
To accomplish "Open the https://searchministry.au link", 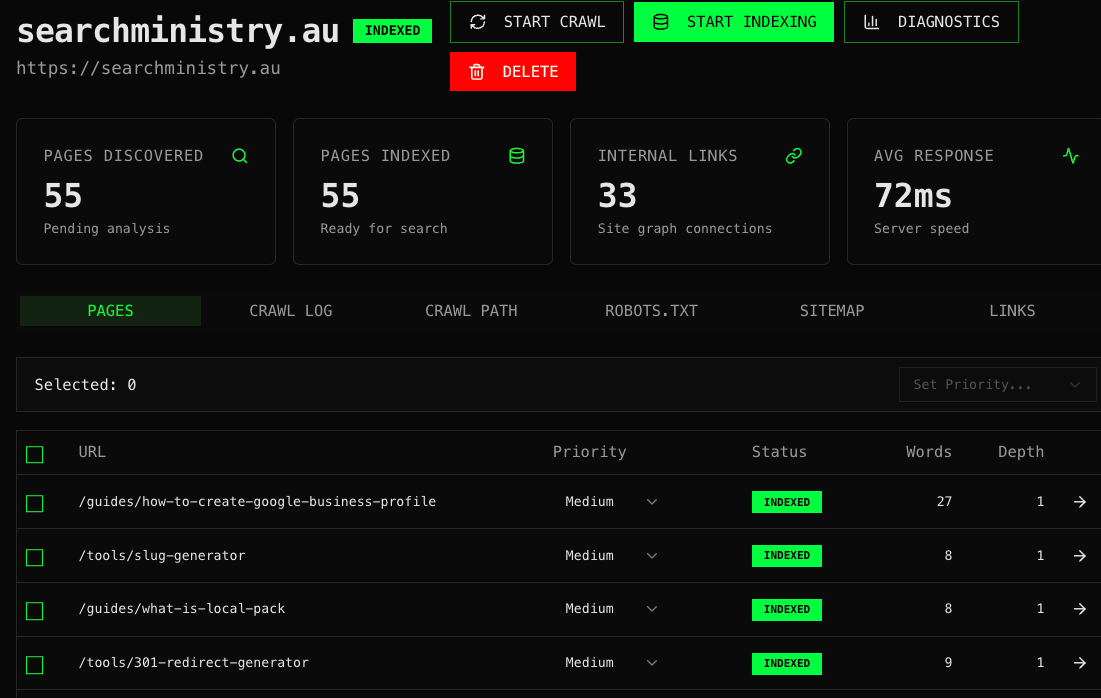I will click(x=148, y=68).
